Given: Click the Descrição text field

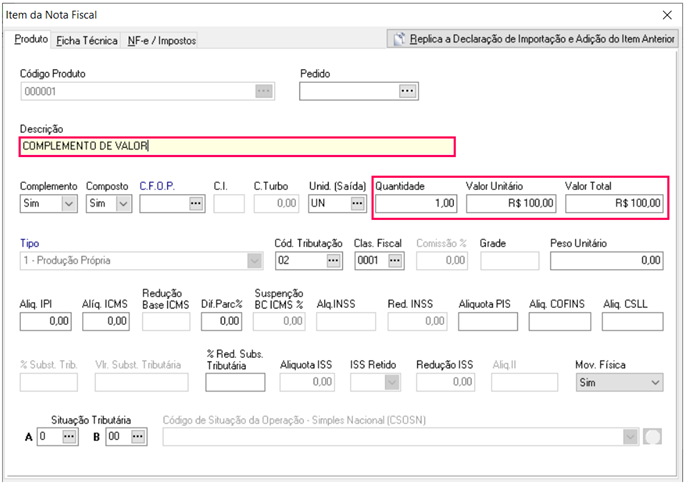Looking at the screenshot, I should coord(237,146).
